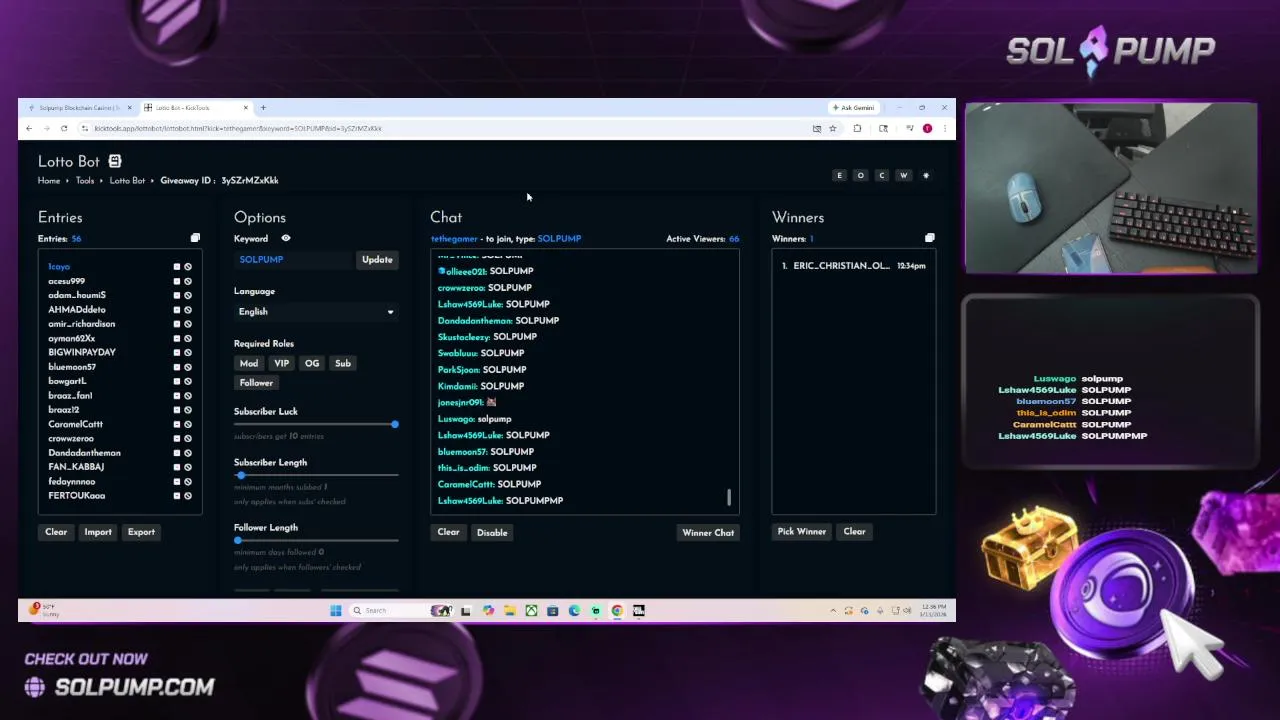This screenshot has height=720, width=1280.
Task: Click the robot icon beside Lotto Bot title
Action: pos(115,161)
